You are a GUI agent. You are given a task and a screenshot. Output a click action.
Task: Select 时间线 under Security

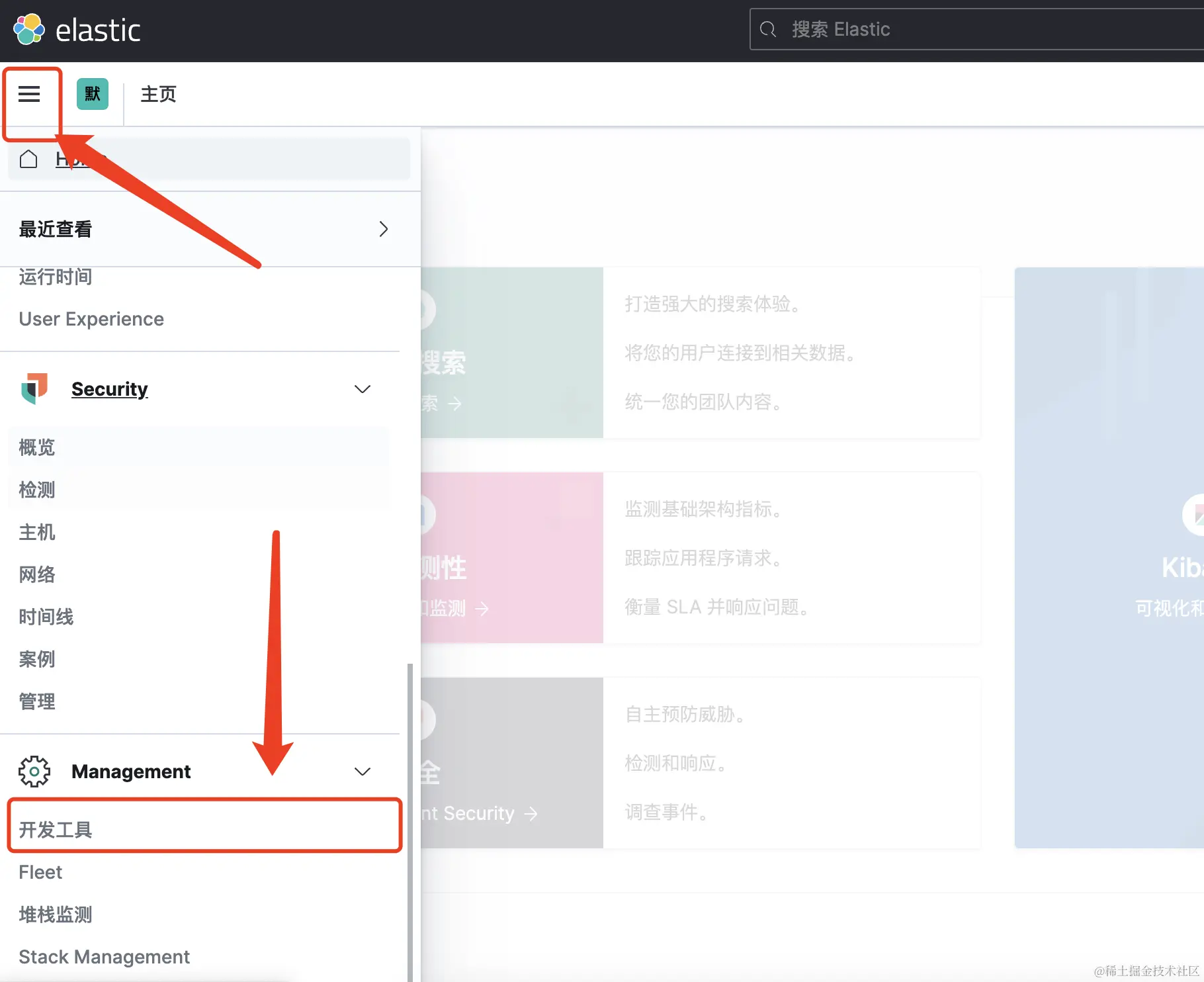46,617
